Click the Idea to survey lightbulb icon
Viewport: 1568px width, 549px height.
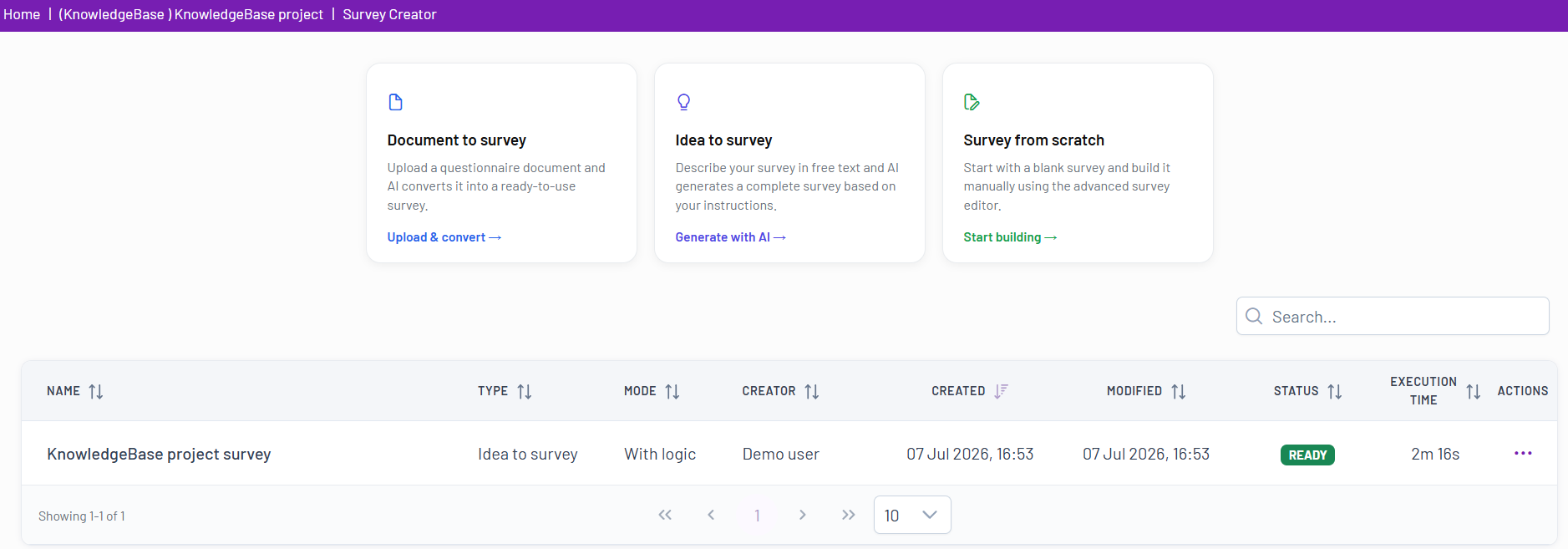[683, 102]
